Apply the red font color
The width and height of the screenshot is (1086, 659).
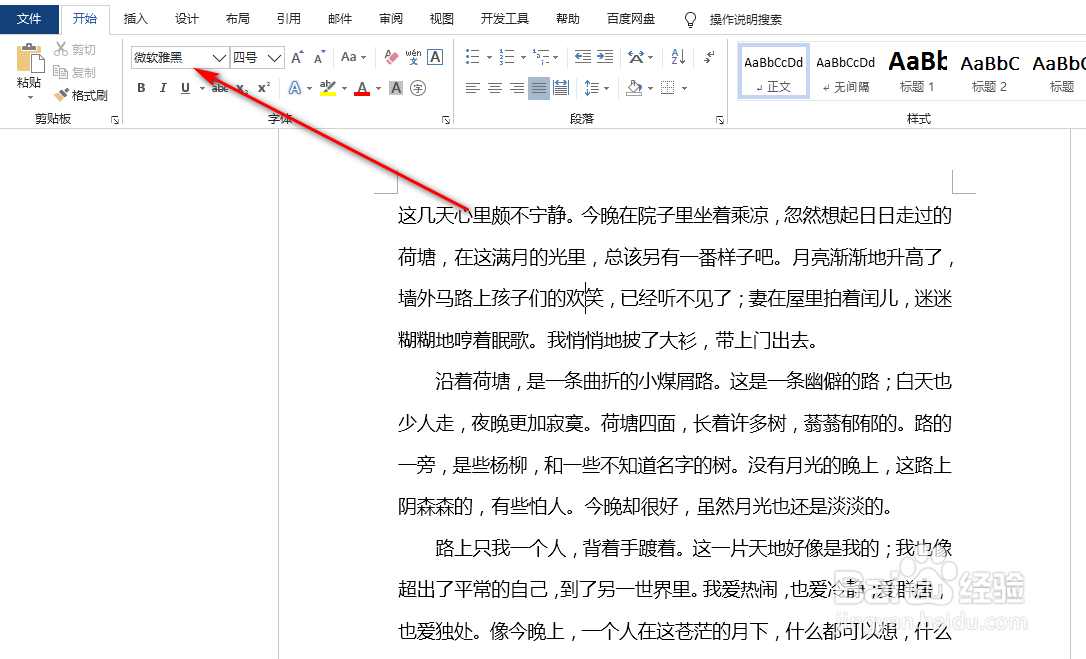(x=362, y=88)
